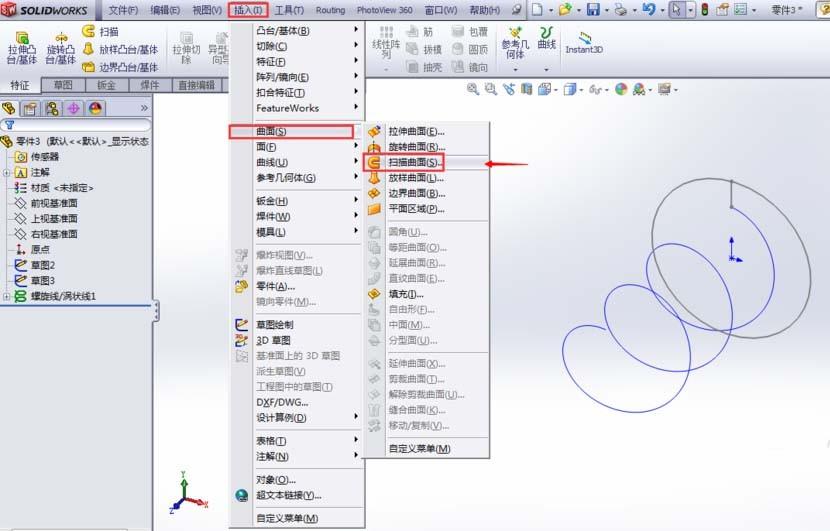The image size is (830, 531).
Task: Open the DimXpertManager tab icon
Action: pos(74,109)
